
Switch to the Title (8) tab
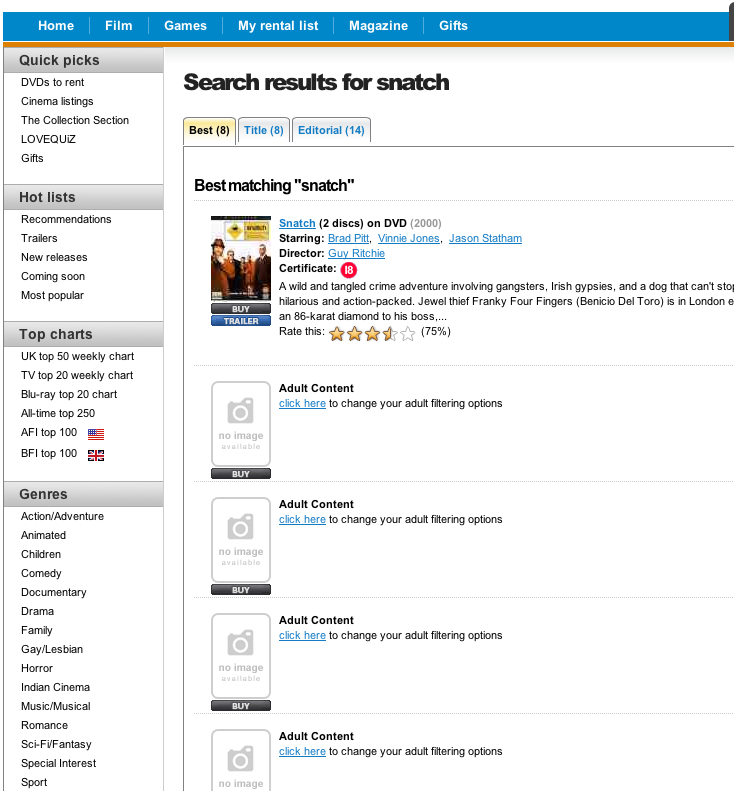coord(264,130)
